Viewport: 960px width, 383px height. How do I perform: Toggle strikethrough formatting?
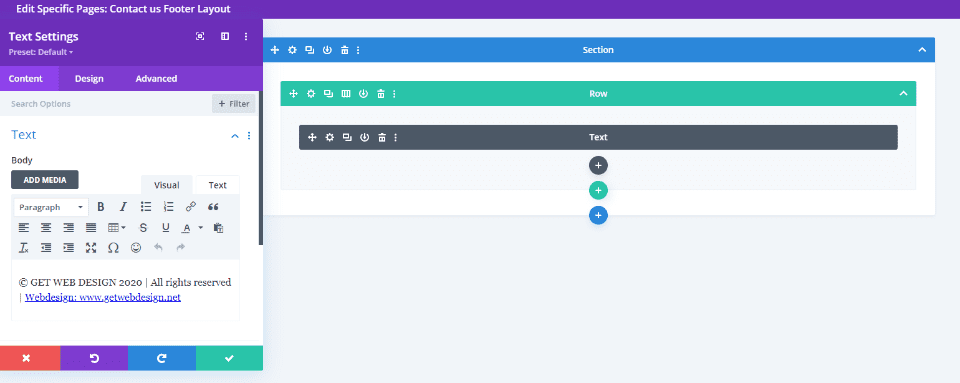[143, 228]
